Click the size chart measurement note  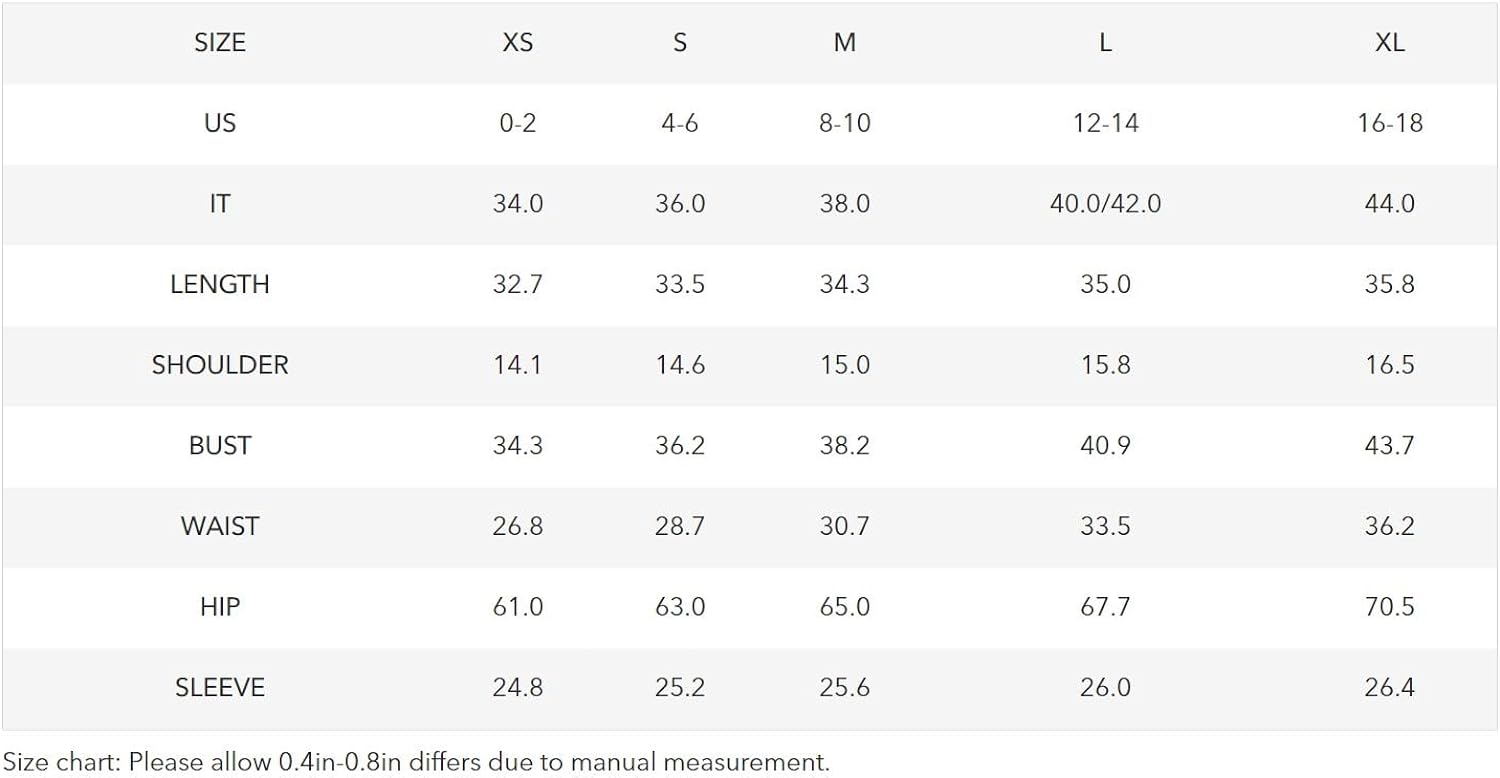tap(416, 762)
